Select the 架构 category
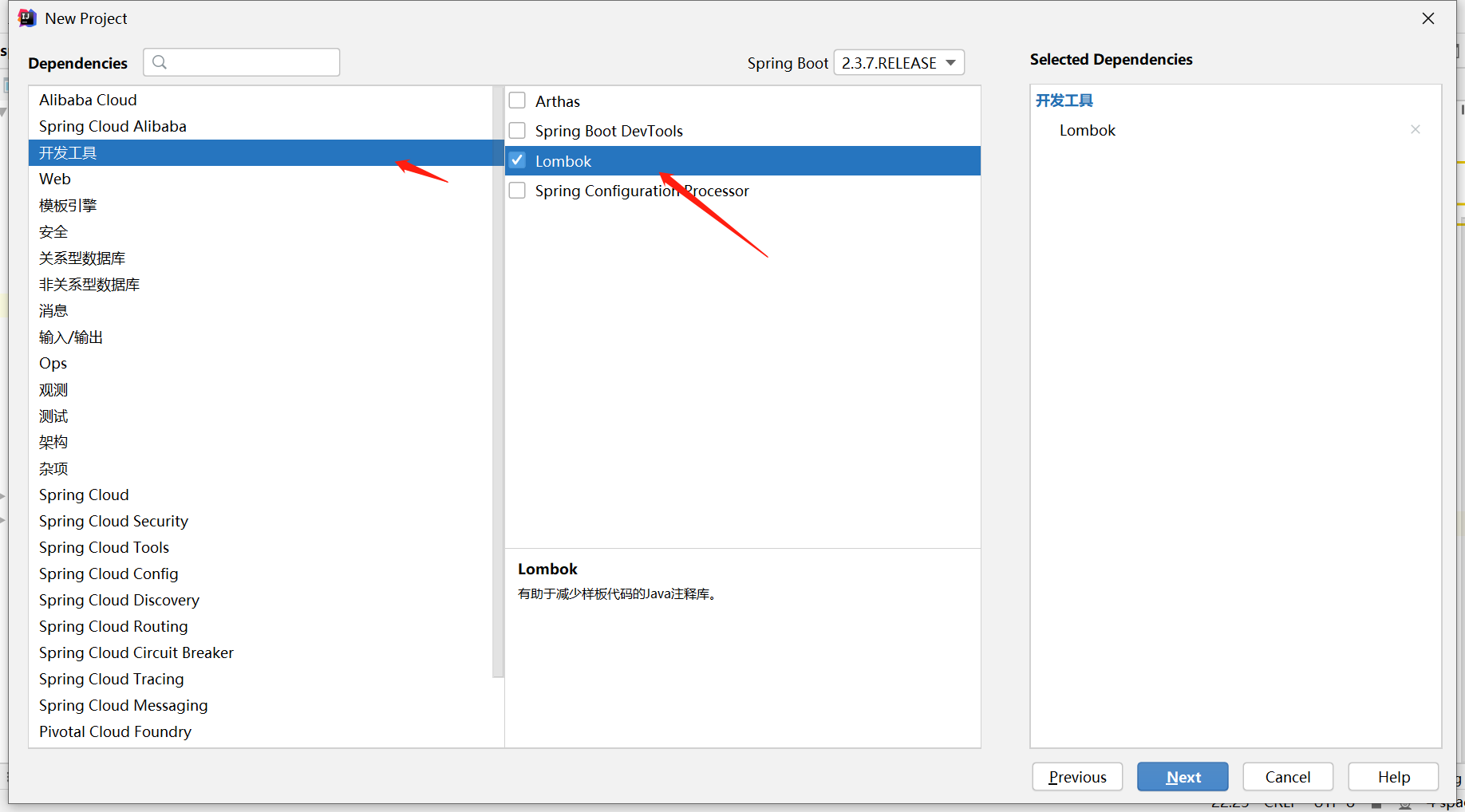This screenshot has width=1465, height=812. click(261, 442)
